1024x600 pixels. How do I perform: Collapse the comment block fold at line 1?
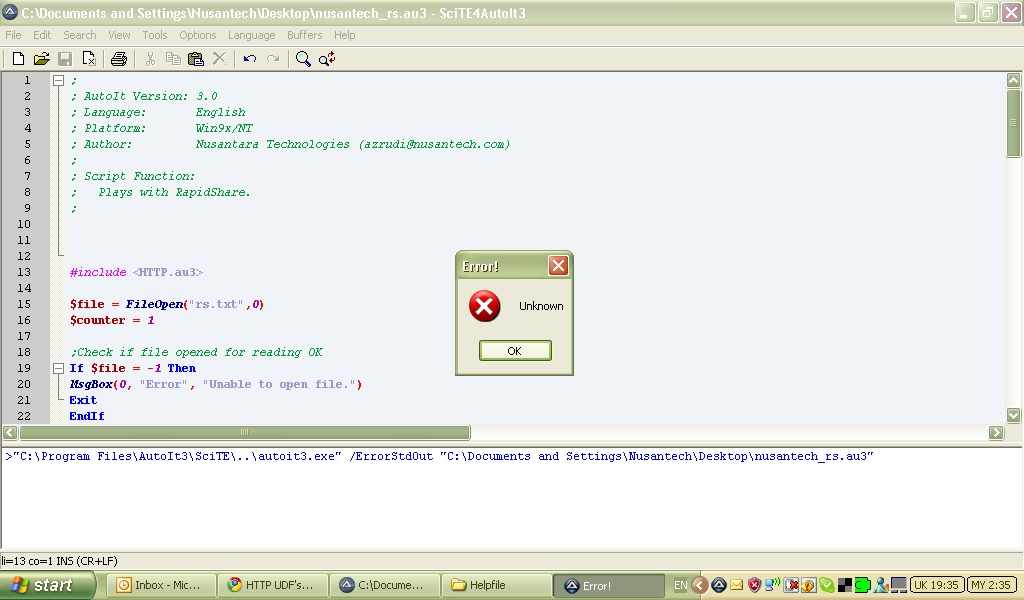pos(58,80)
